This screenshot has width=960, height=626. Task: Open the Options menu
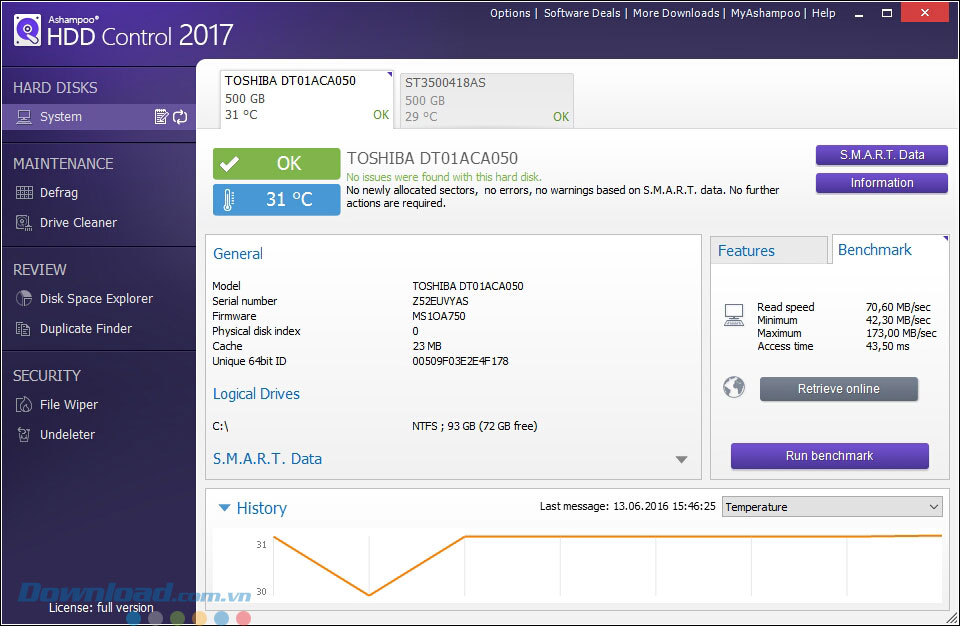point(510,13)
